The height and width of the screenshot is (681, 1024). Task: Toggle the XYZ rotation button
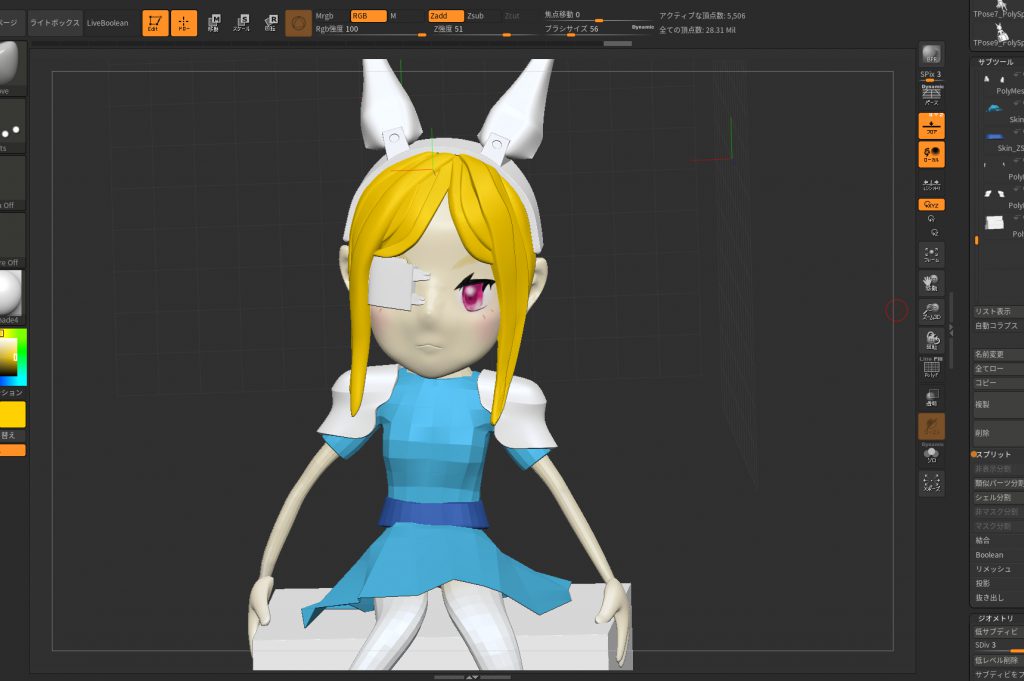point(931,204)
